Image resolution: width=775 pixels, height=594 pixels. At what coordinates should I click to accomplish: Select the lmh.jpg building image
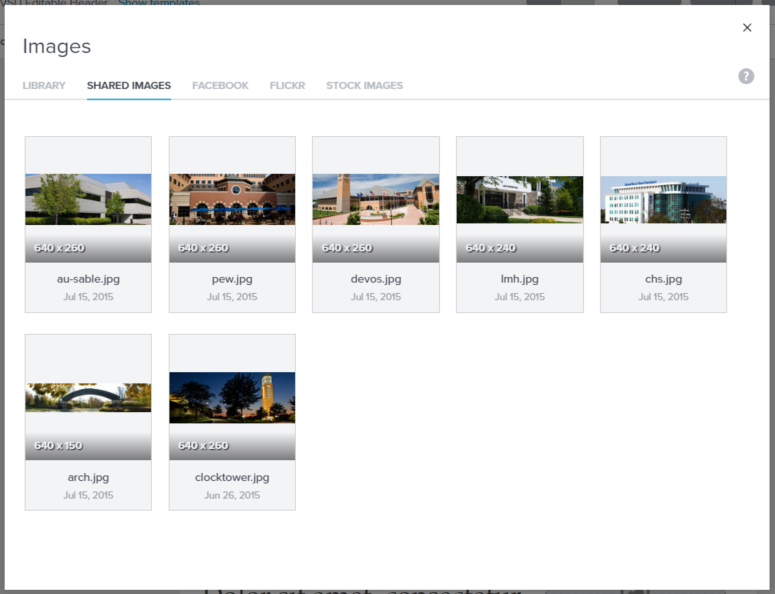(x=520, y=199)
